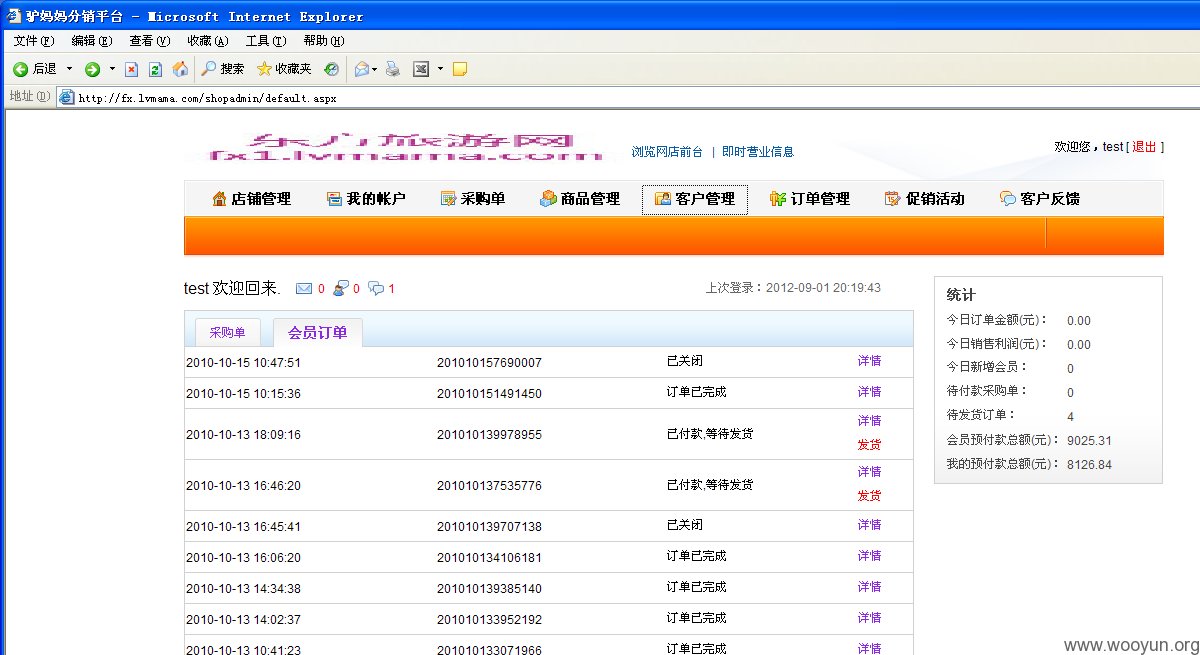Viewport: 1200px width, 655px height.
Task: Open 采购单 navigation item in top bar
Action: (x=473, y=199)
